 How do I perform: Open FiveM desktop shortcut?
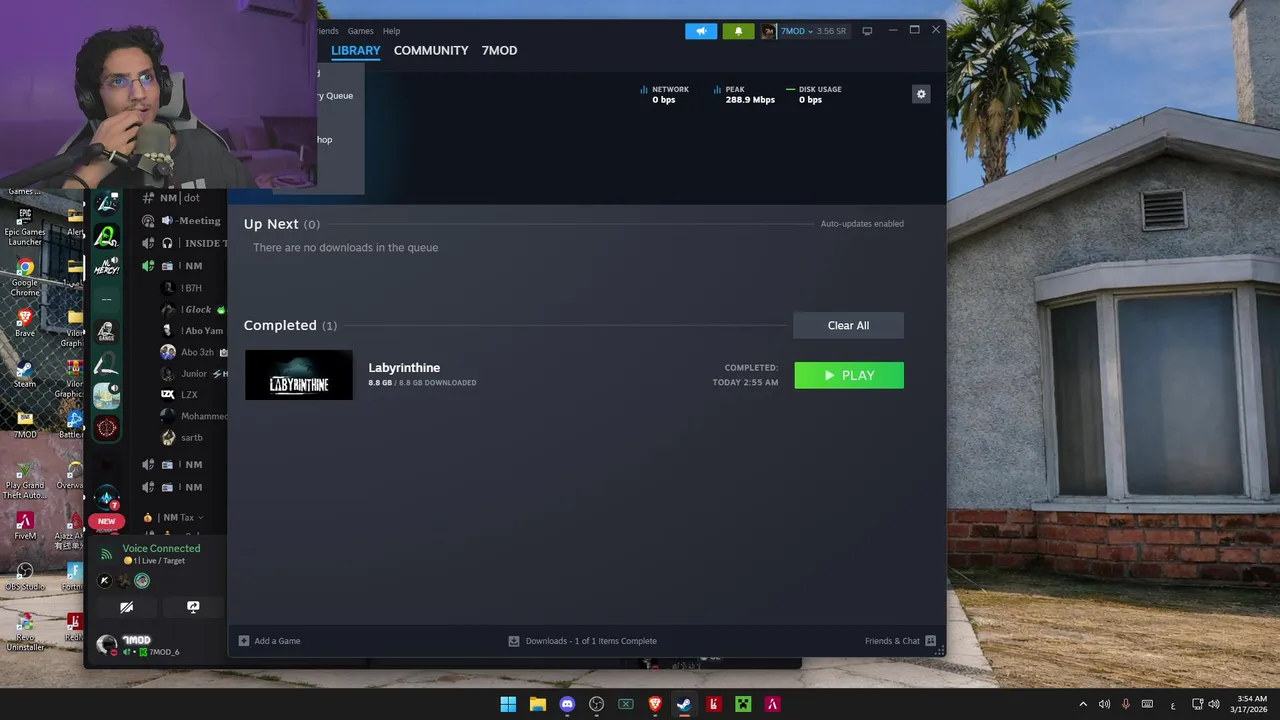point(25,526)
